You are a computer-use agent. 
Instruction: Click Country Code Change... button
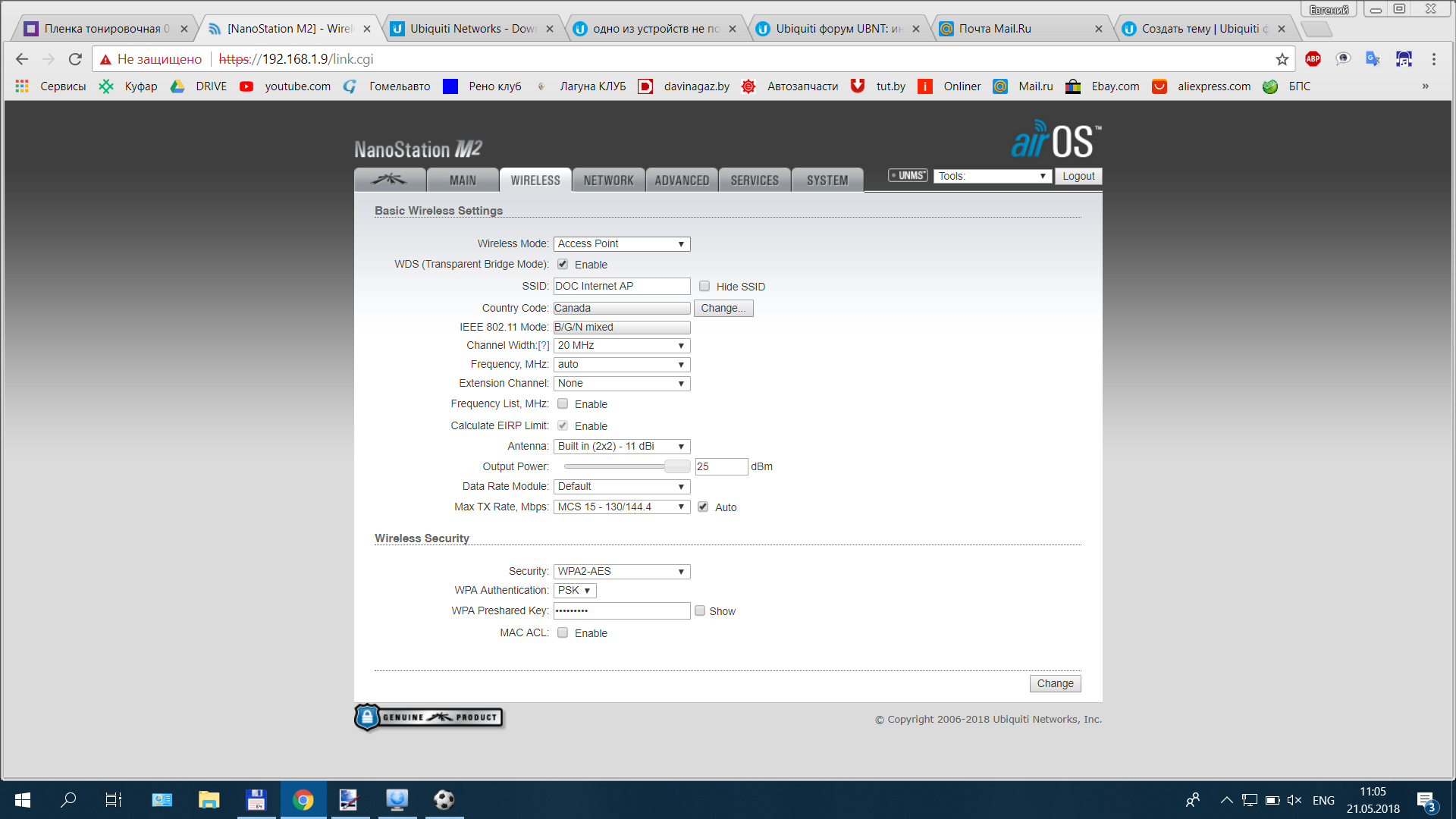click(723, 308)
